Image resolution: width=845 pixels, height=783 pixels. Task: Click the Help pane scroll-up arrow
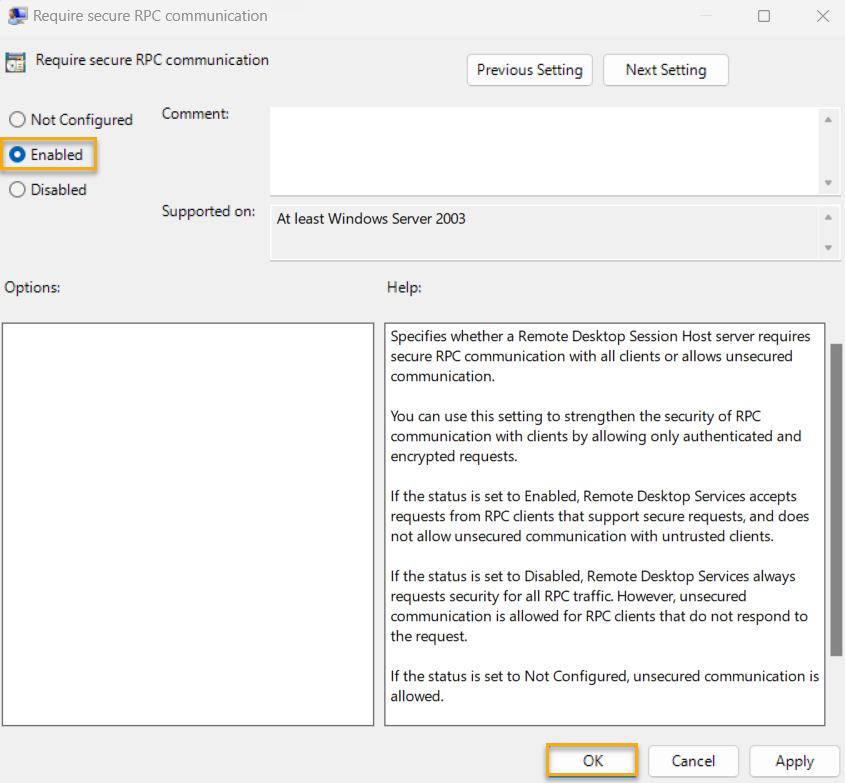836,330
